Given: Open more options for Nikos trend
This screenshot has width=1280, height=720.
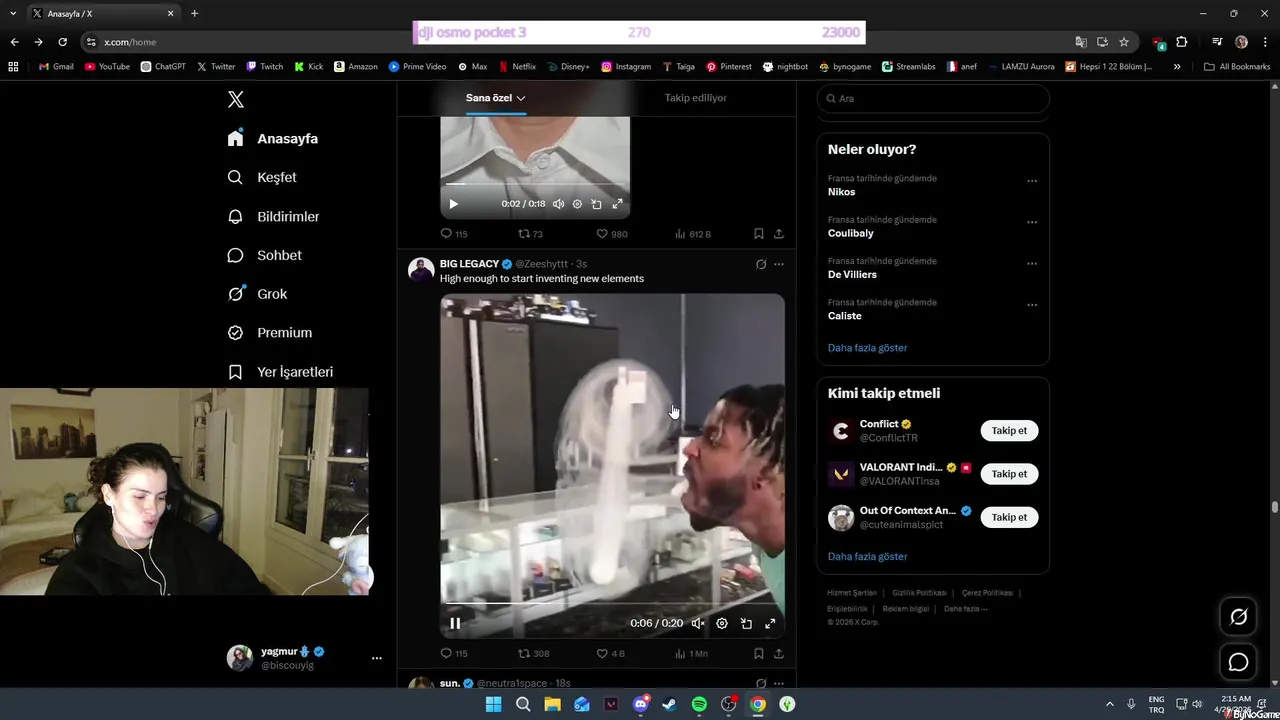Looking at the screenshot, I should coord(1032,181).
